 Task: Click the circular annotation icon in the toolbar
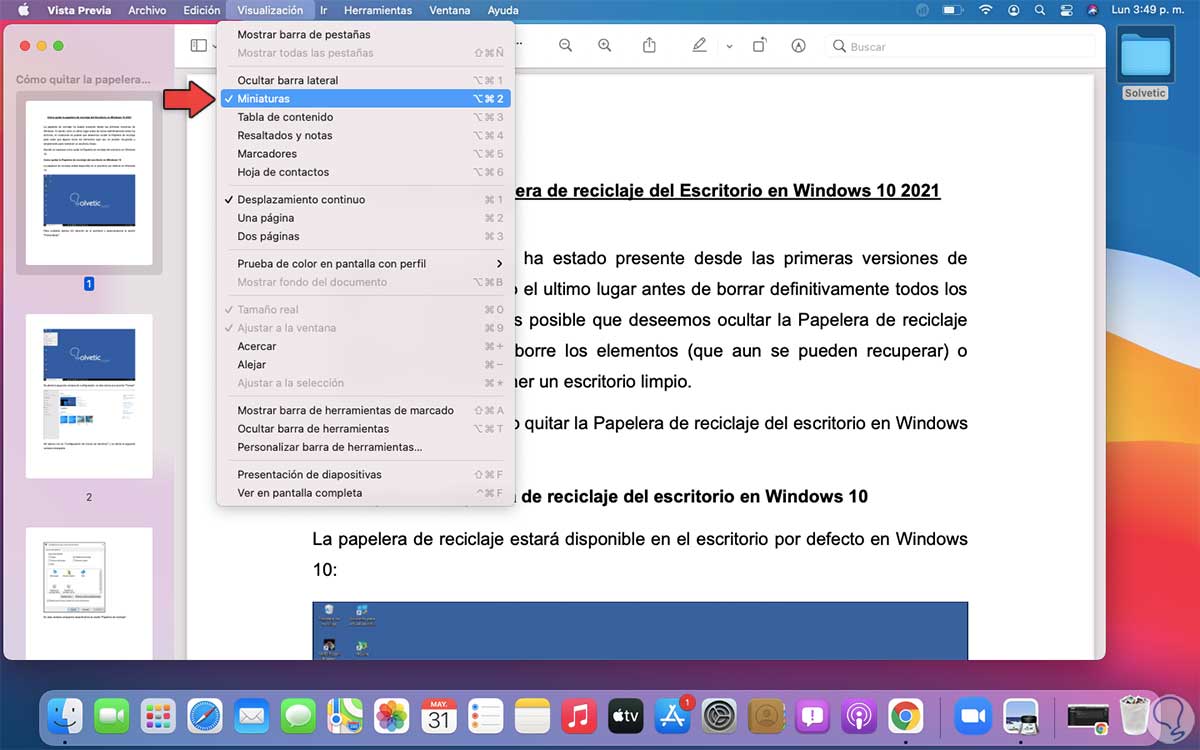point(799,45)
